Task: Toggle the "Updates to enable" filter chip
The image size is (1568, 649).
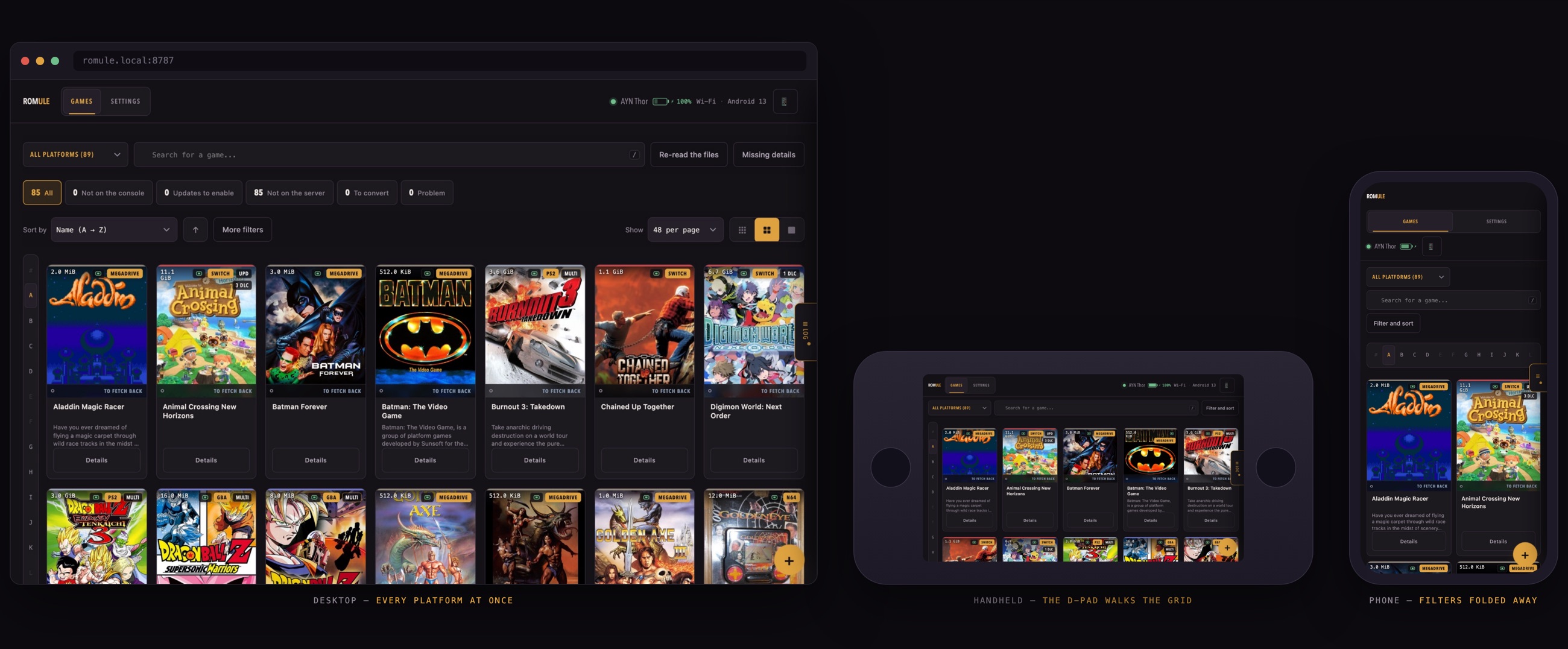Action: 199,192
